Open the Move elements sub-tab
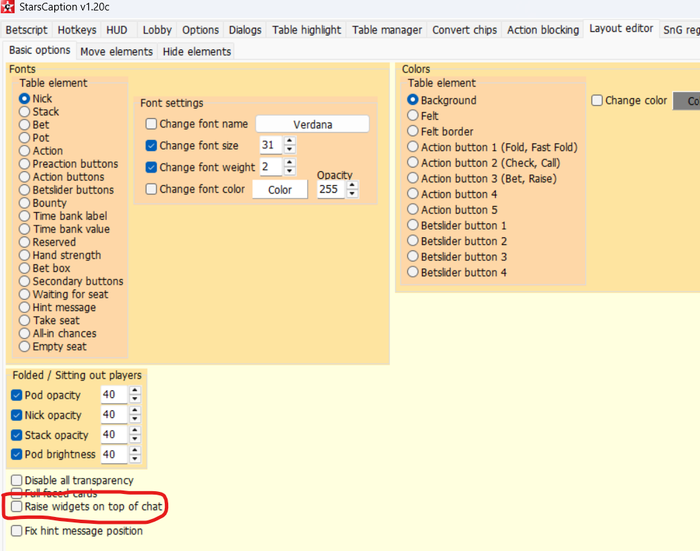Viewport: 700px width, 551px height. pyautogui.click(x=117, y=52)
